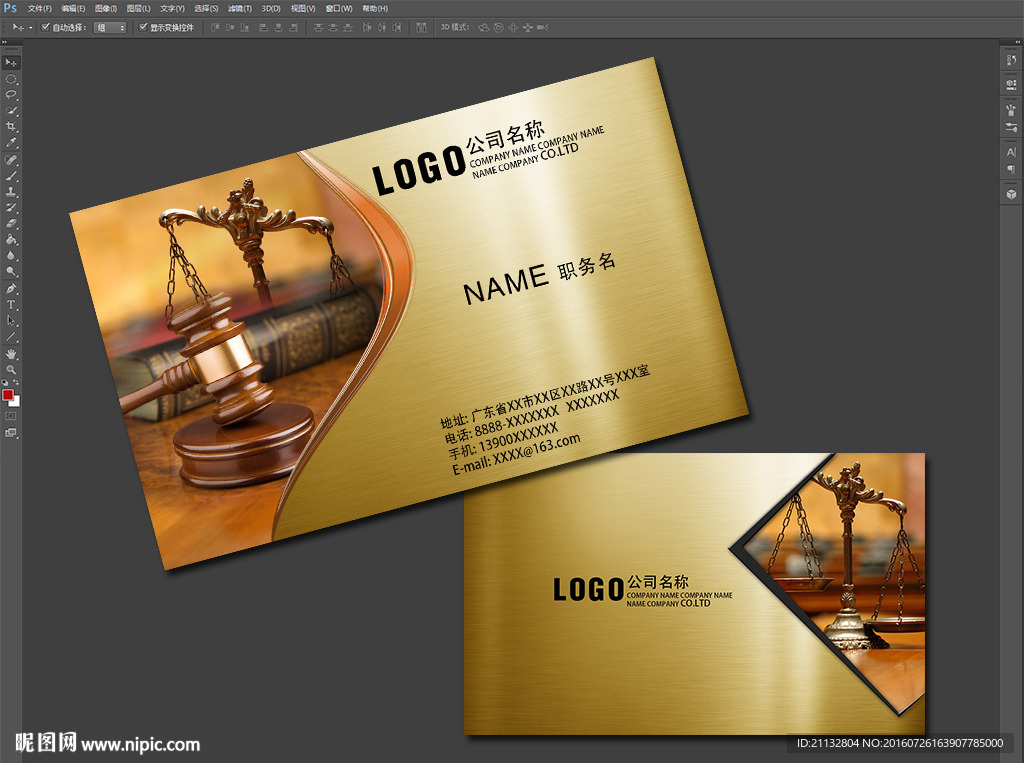Select the Quick Selection tool
The width and height of the screenshot is (1024, 763).
[11, 111]
